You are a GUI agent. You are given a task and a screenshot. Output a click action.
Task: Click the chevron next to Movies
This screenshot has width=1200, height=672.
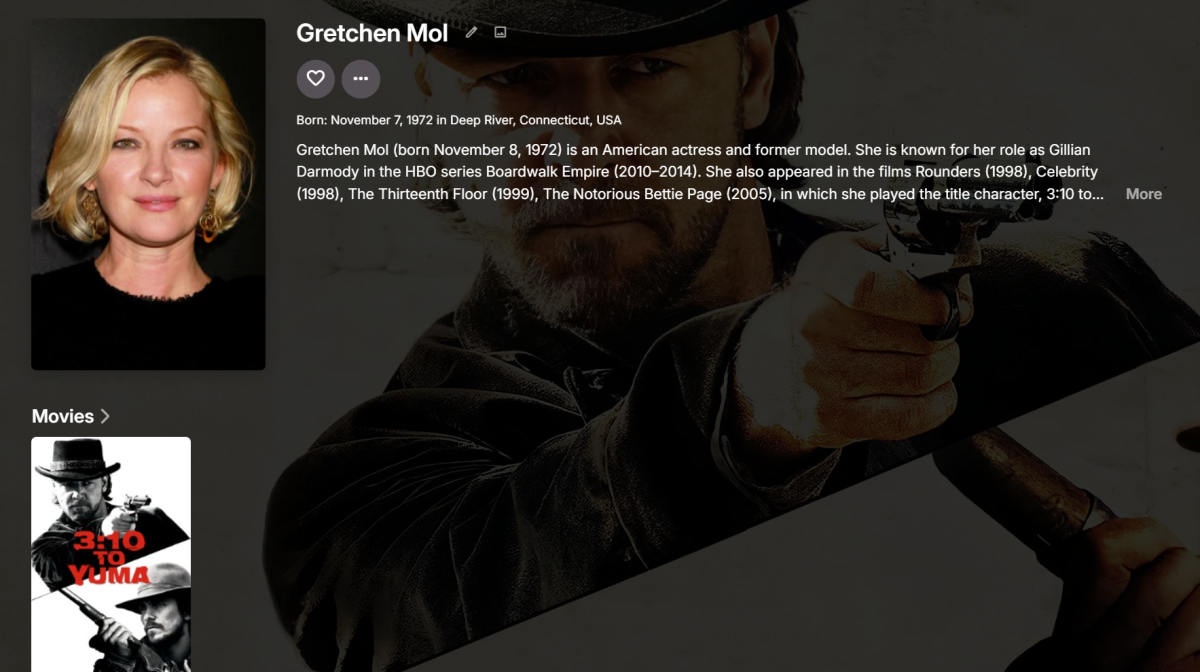pyautogui.click(x=105, y=416)
